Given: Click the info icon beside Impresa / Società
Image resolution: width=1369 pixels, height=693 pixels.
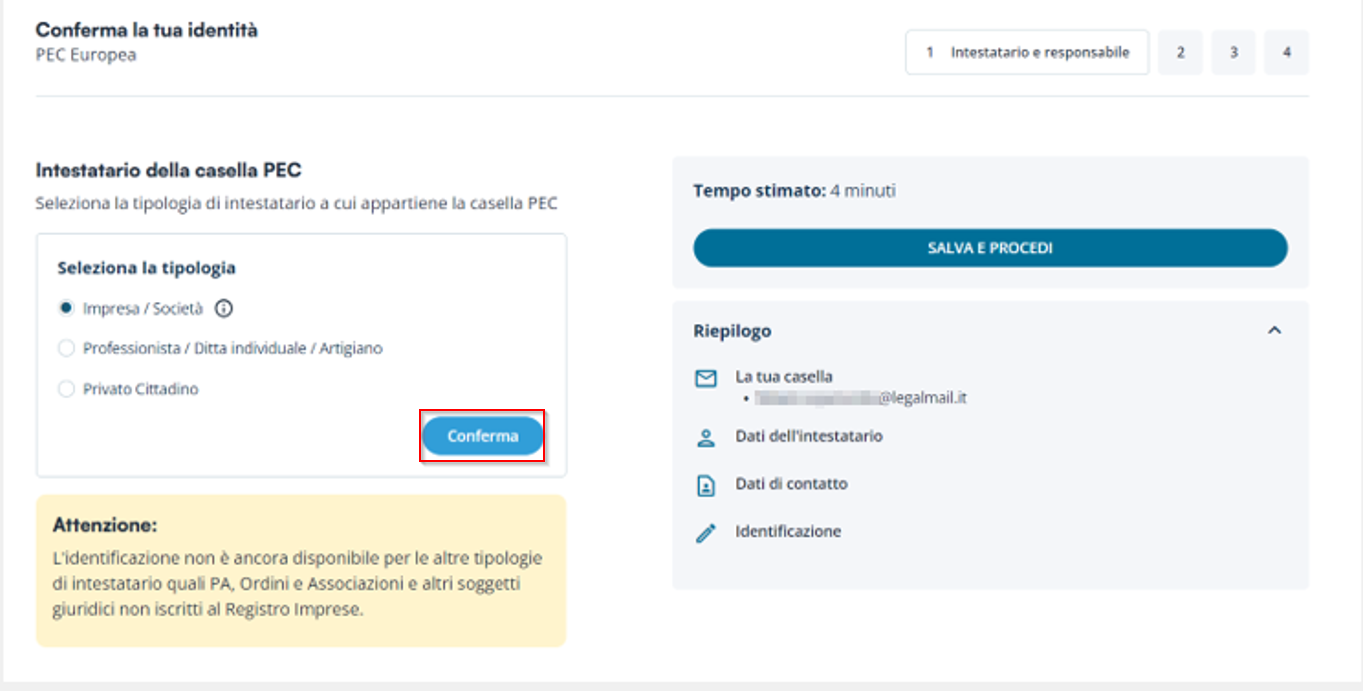Looking at the screenshot, I should pos(224,309).
